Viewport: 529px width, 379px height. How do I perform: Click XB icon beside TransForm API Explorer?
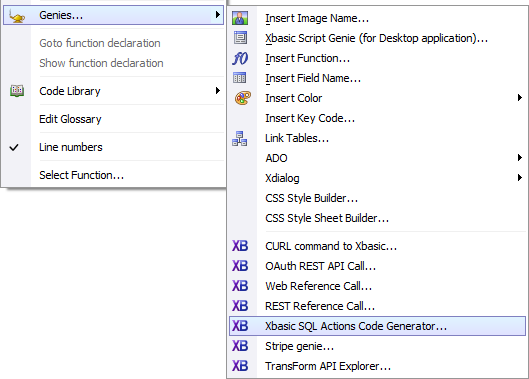point(240,366)
